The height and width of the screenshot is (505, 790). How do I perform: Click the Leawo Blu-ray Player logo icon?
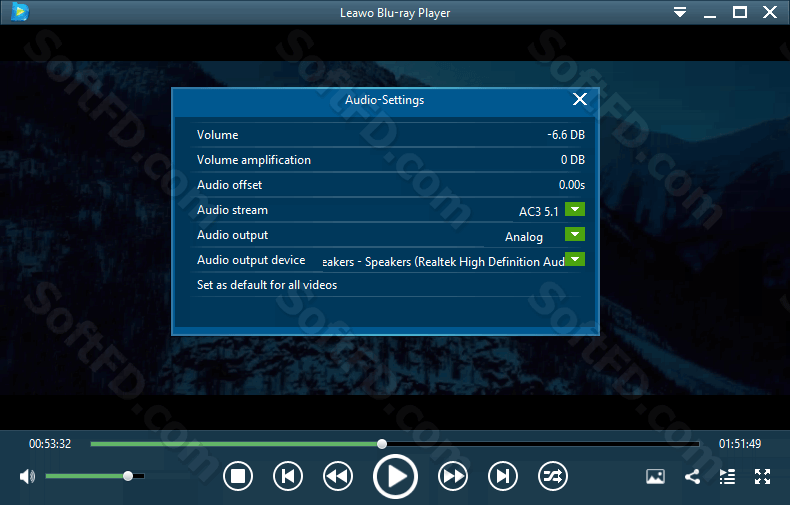pyautogui.click(x=20, y=12)
